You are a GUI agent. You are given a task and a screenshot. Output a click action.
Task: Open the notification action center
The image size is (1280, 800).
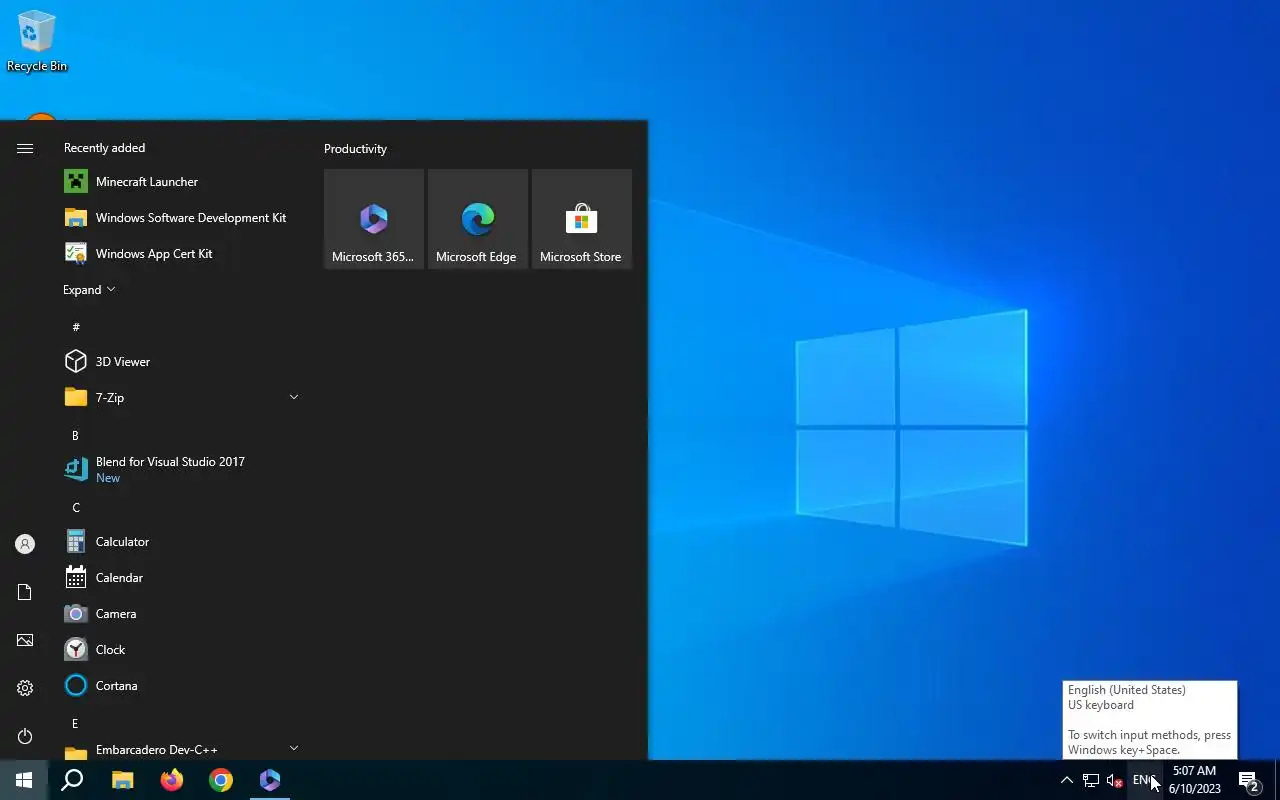click(1249, 780)
